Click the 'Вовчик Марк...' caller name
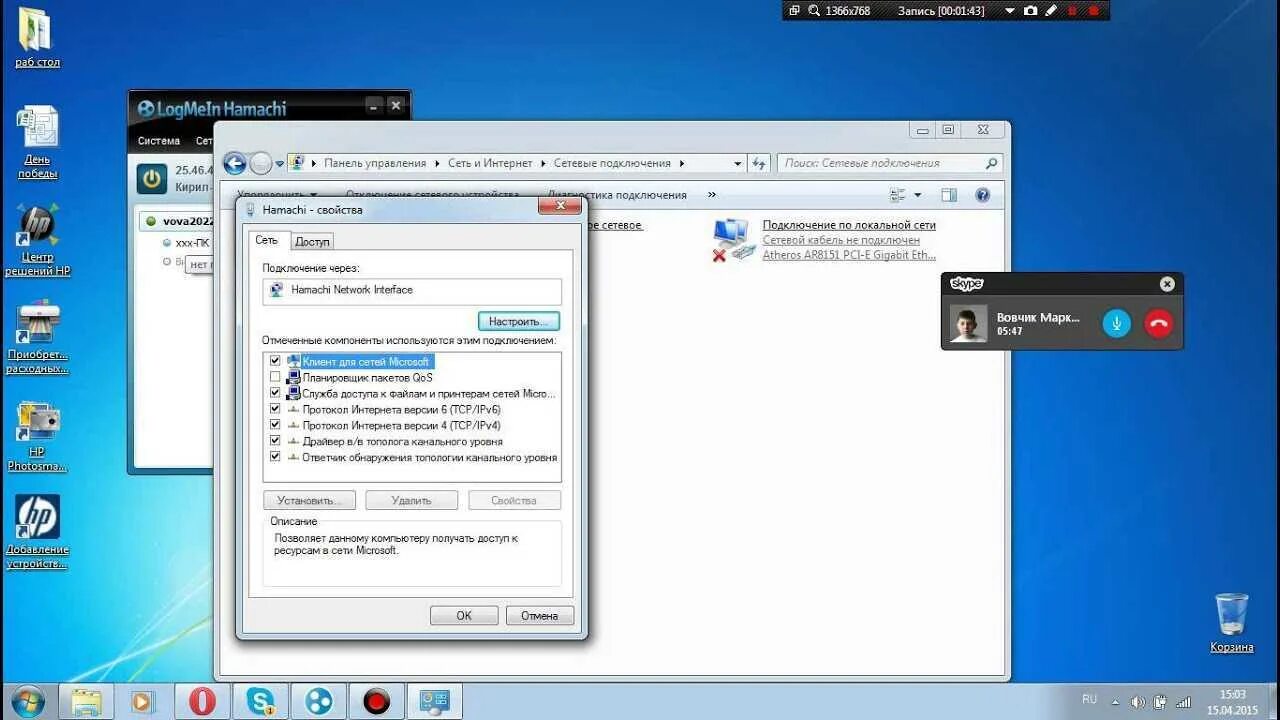1280x720 pixels. tap(1038, 317)
